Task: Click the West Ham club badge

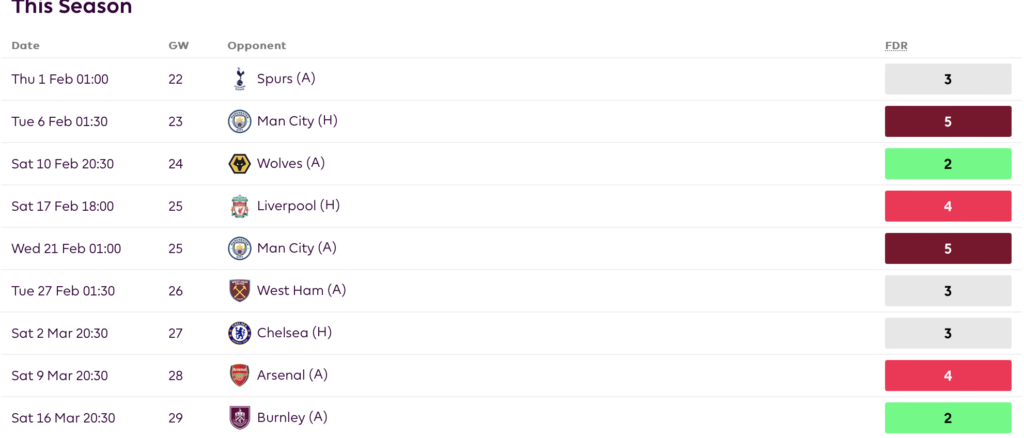Action: [239, 290]
